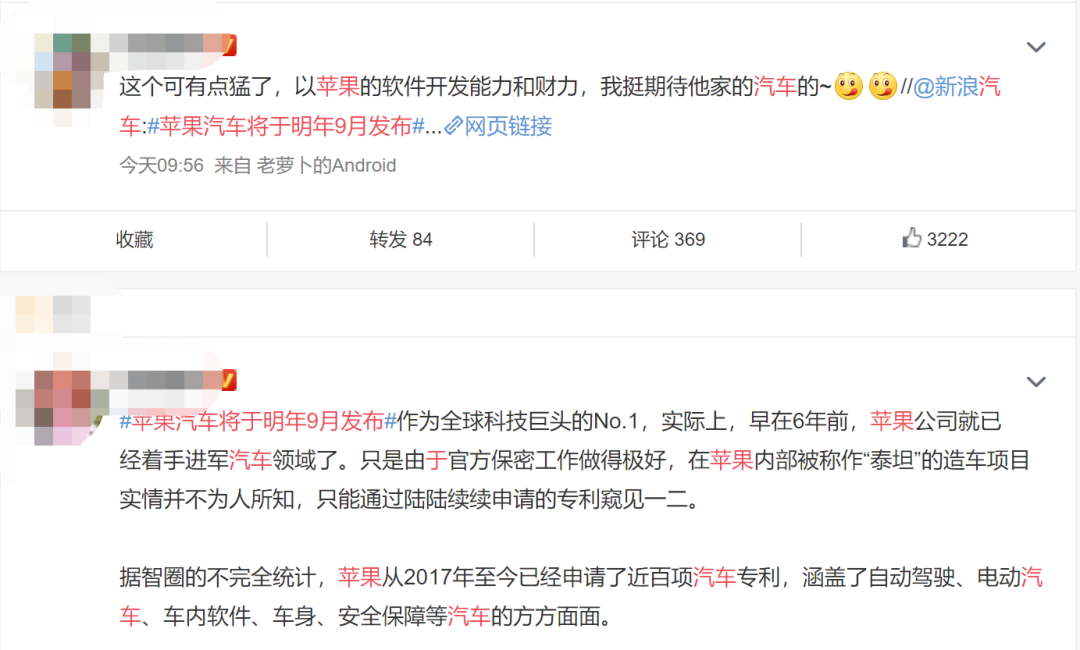
Task: Click the first licking-lips emoji
Action: pyautogui.click(x=849, y=87)
